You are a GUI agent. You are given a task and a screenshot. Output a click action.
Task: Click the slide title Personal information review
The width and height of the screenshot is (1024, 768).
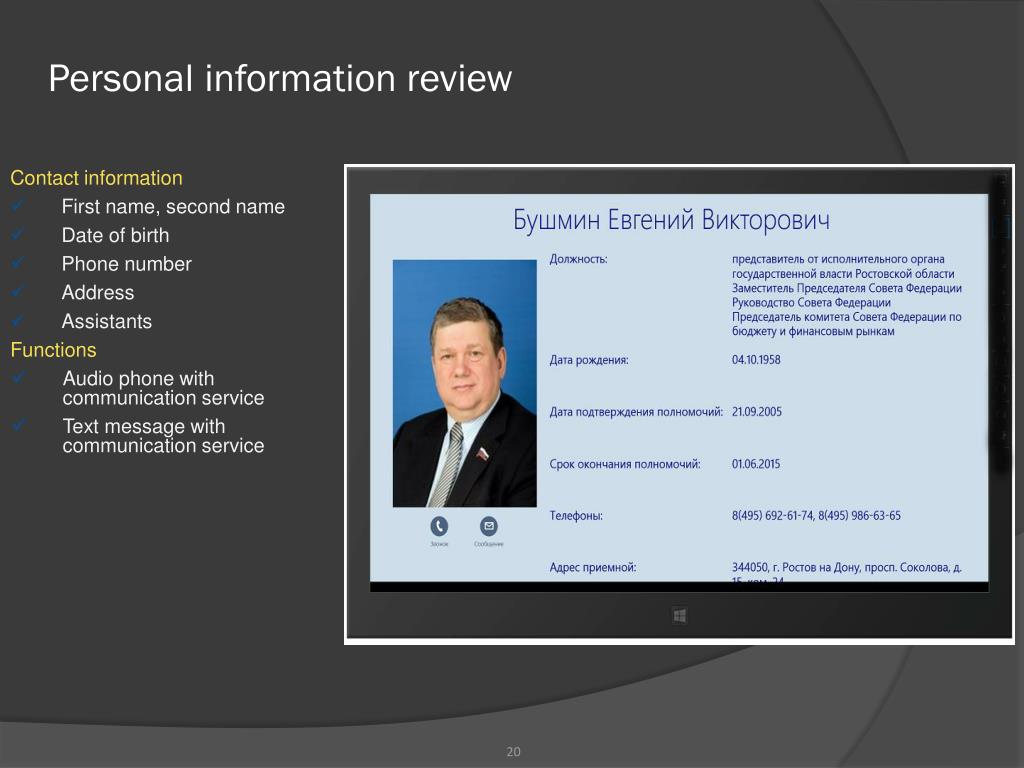tap(280, 78)
